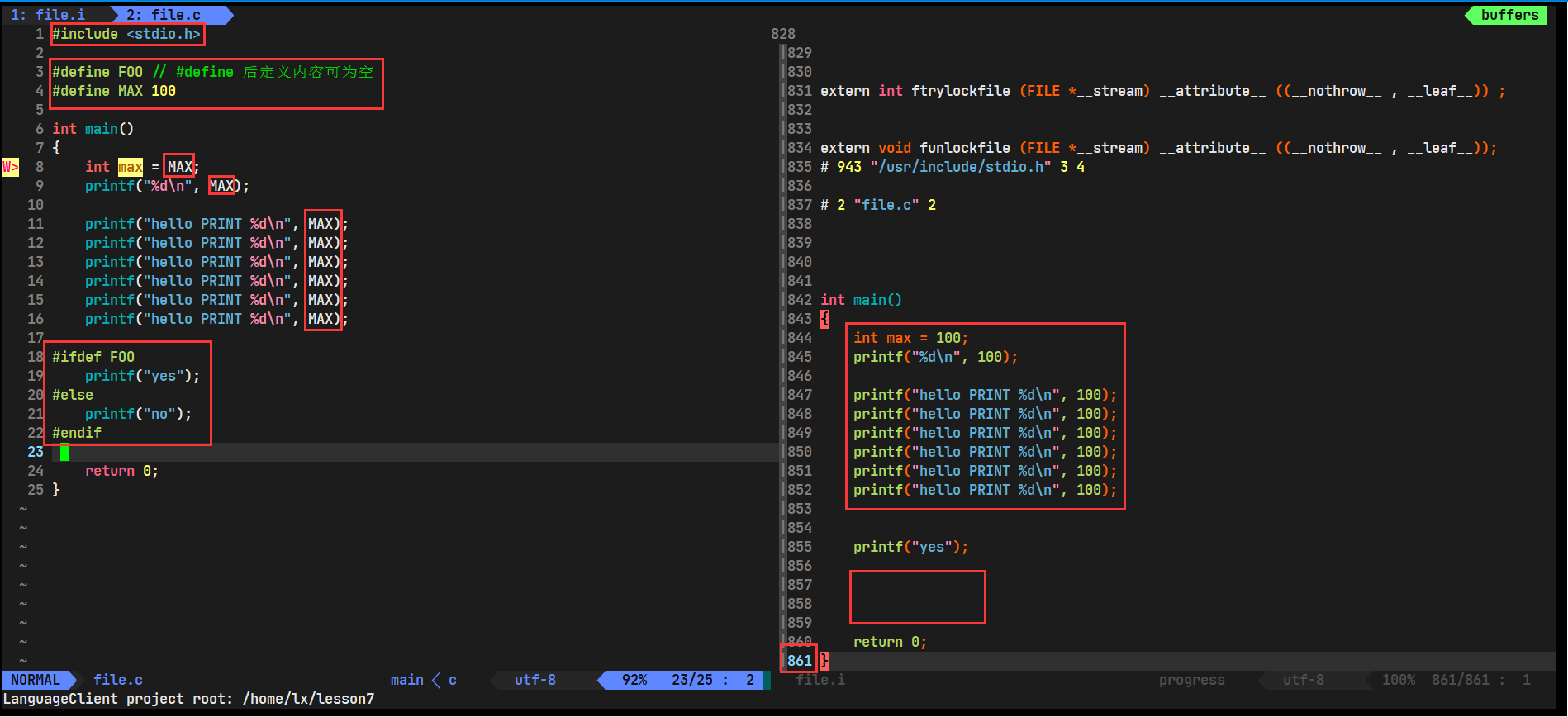Click the 'c' filetype in left statusline
1568x717 pixels.
click(x=453, y=680)
